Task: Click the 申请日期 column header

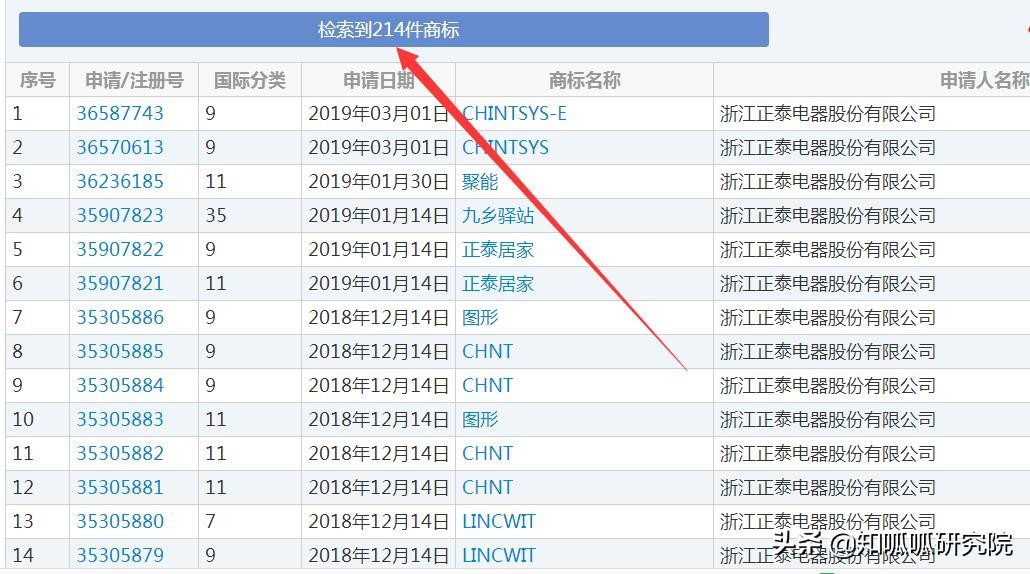Action: (378, 80)
